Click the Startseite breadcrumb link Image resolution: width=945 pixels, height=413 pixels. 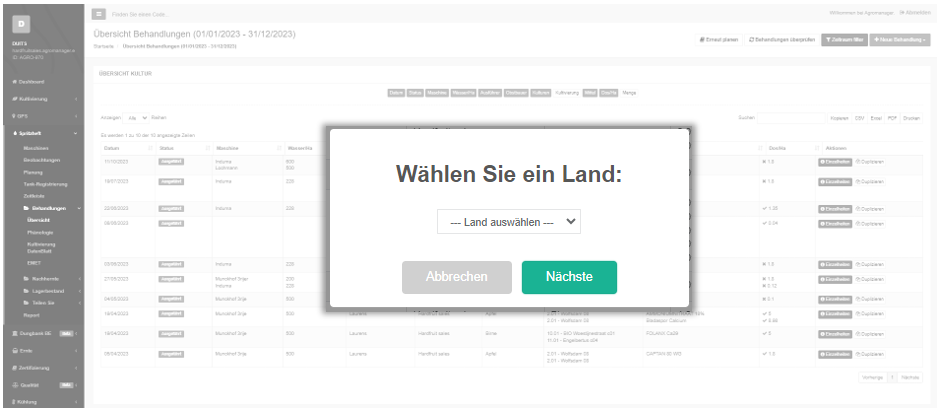click(x=104, y=46)
